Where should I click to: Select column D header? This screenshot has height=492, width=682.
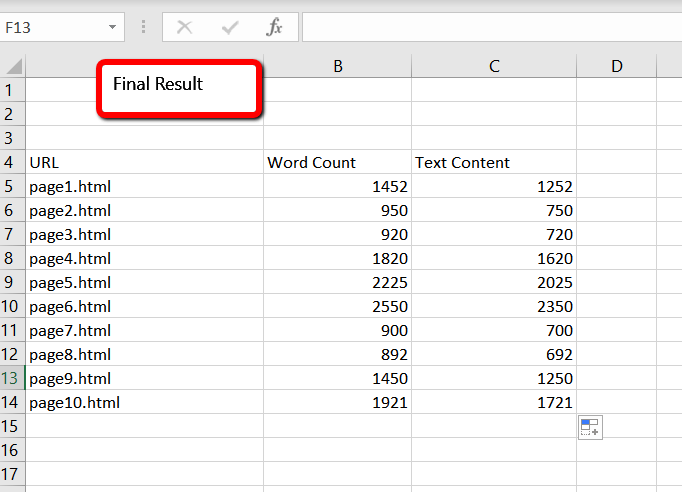[616, 66]
